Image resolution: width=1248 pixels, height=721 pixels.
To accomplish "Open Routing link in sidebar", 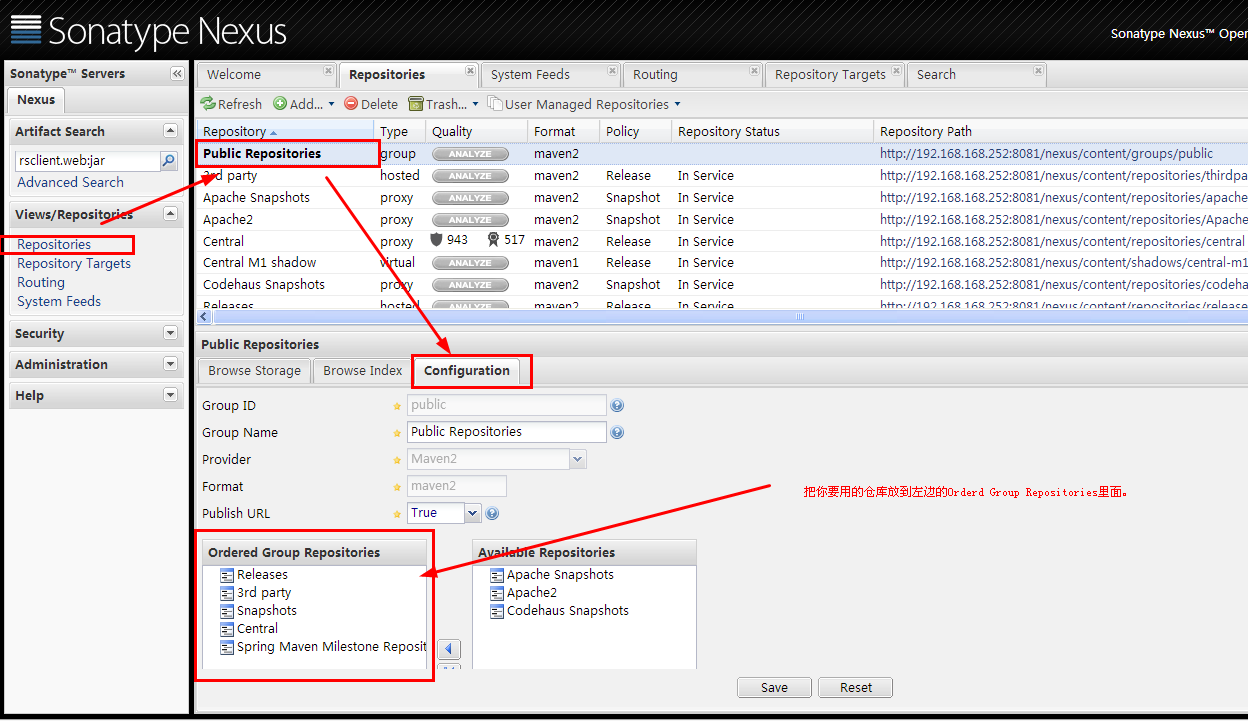I will click(41, 282).
